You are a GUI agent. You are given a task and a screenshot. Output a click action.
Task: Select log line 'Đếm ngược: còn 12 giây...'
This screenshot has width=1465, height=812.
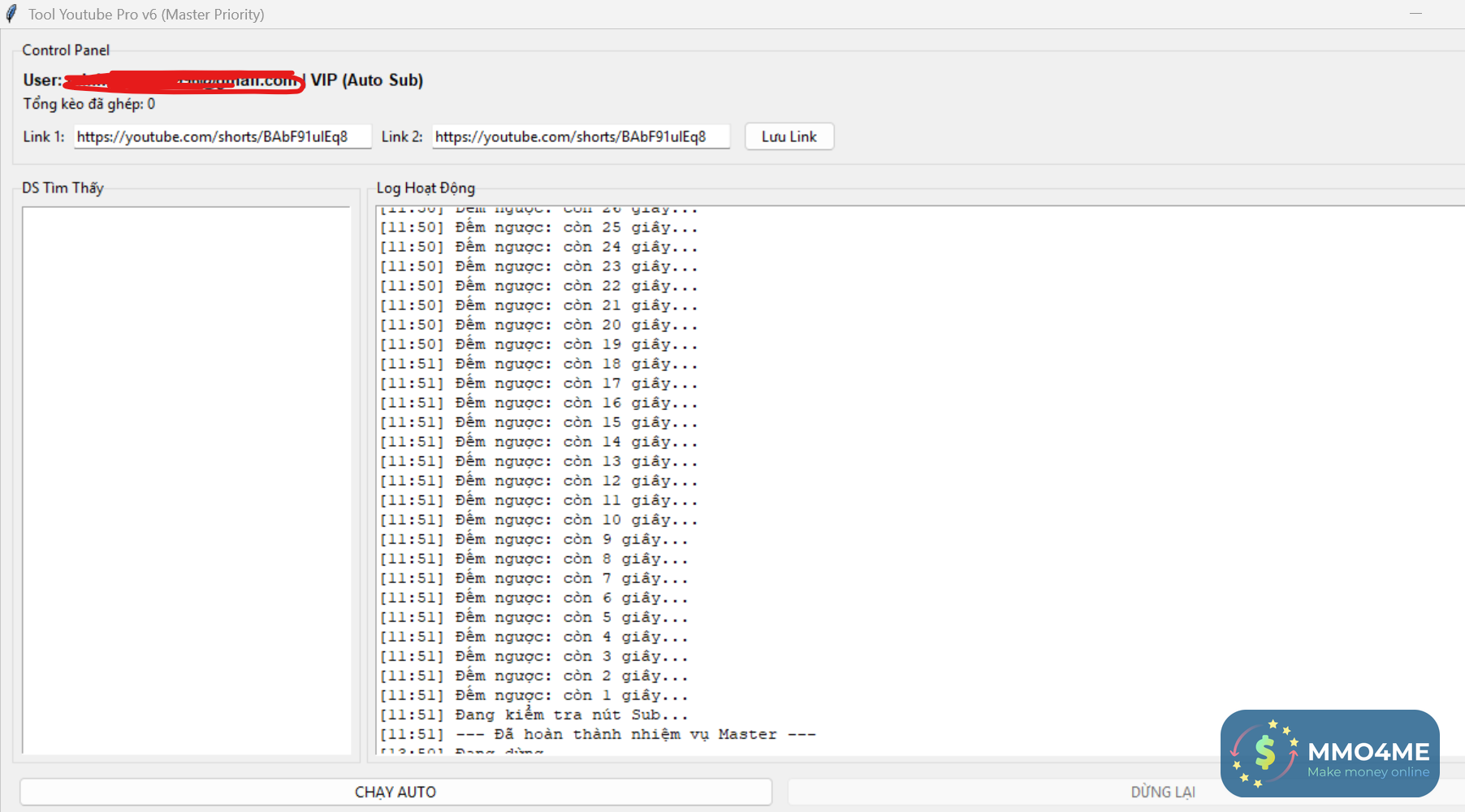click(x=539, y=481)
